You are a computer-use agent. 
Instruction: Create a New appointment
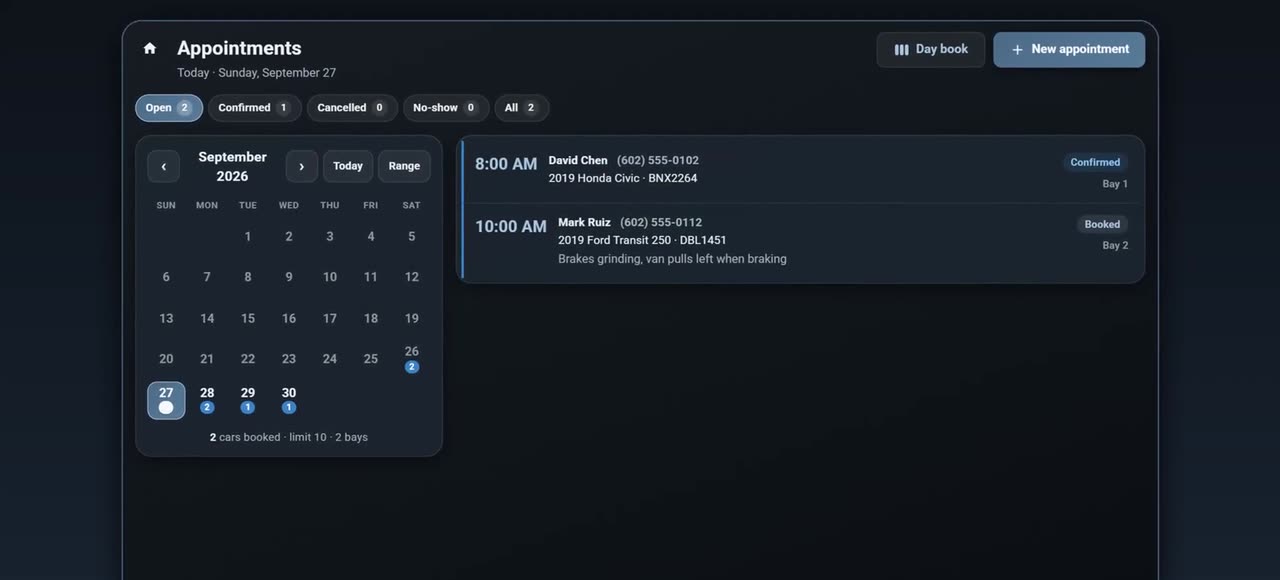pos(1069,50)
